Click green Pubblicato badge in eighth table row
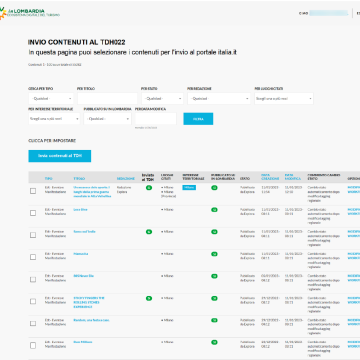The width and height of the screenshot is (360, 360). pyautogui.click(x=214, y=342)
